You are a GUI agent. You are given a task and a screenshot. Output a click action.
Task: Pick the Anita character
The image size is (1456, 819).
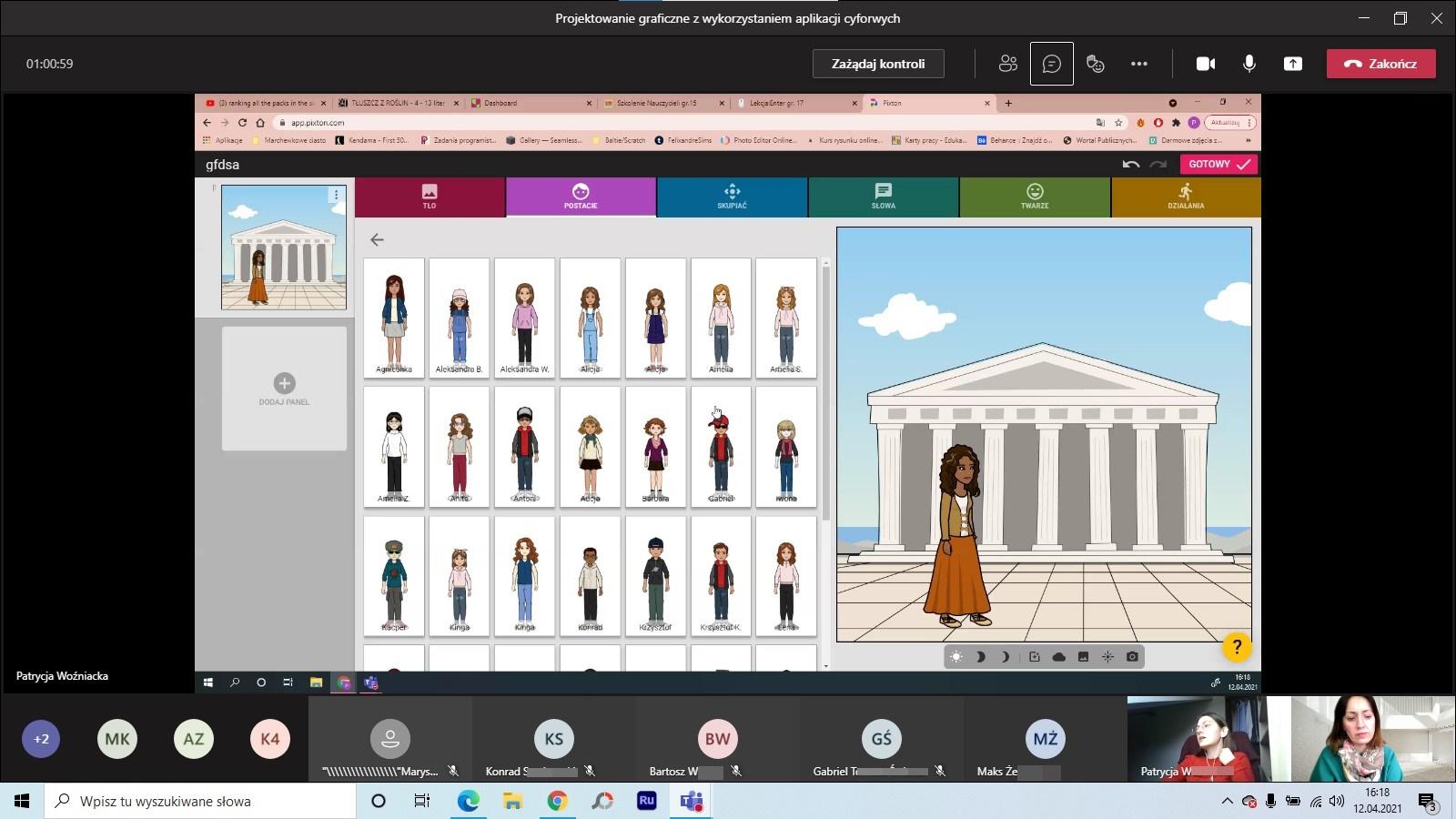460,447
